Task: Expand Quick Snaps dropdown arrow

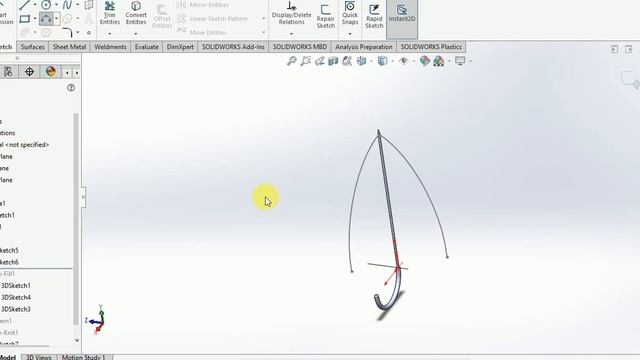Action: pyautogui.click(x=350, y=33)
